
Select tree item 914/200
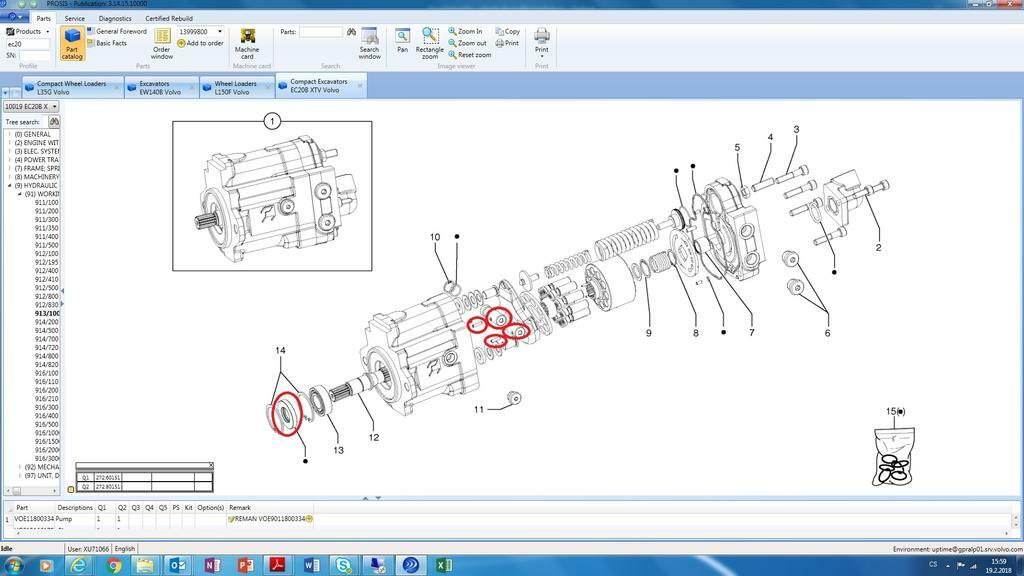pos(46,322)
